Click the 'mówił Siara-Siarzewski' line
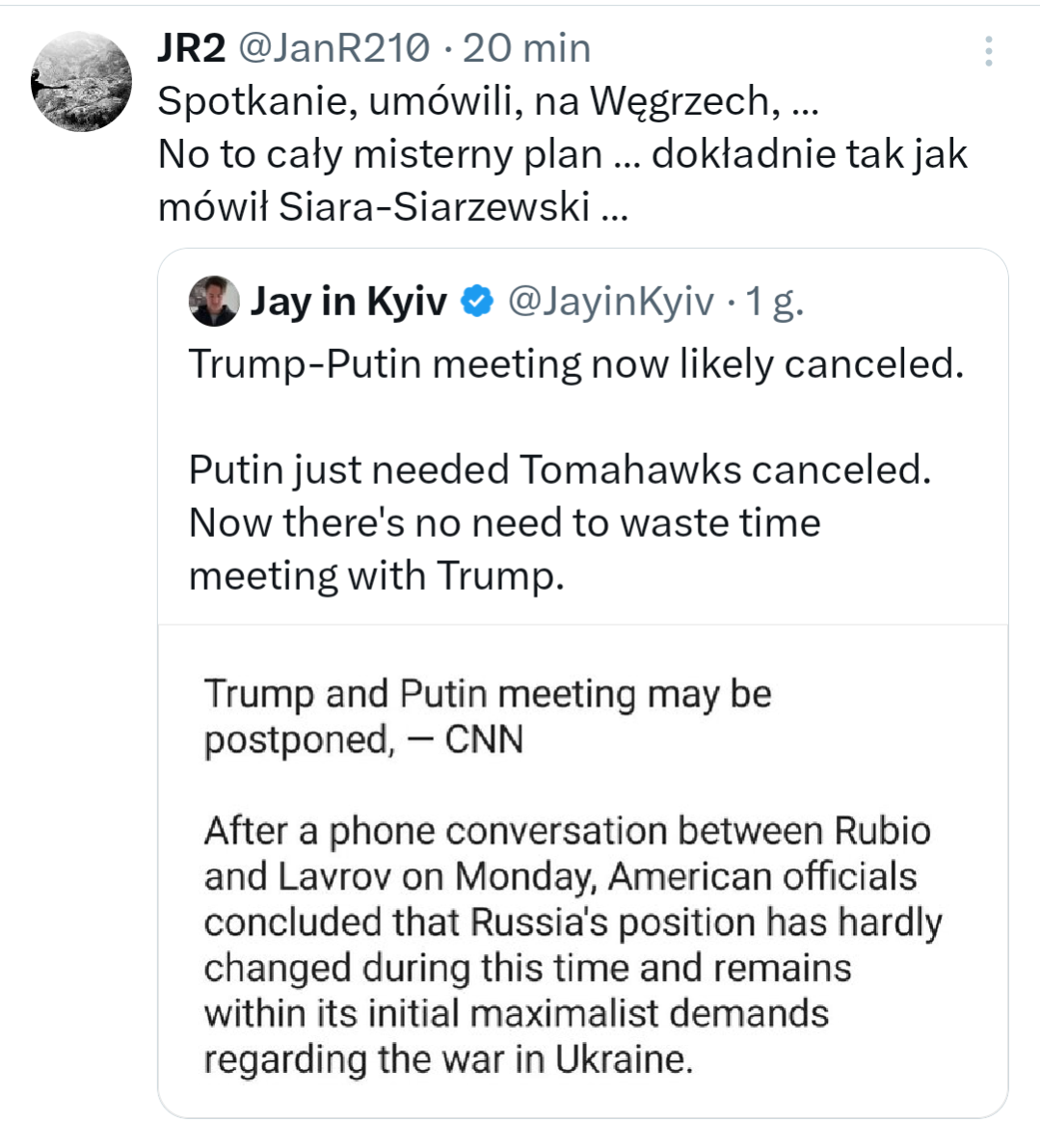The image size is (1040, 1148). [392, 206]
